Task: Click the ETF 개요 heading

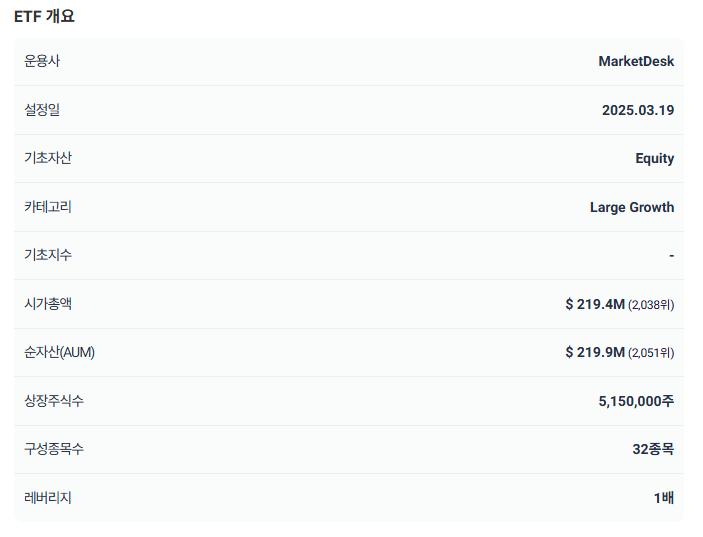Action: tap(44, 17)
